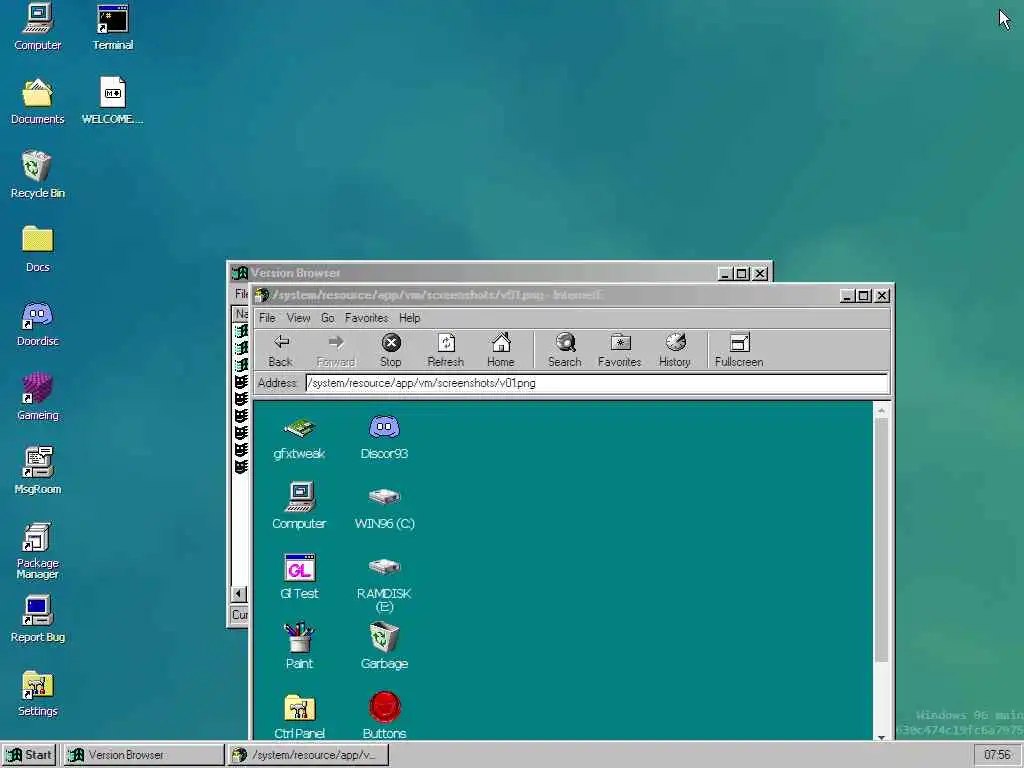This screenshot has height=768, width=1024.
Task: Click the Forward toolbar button
Action: point(336,350)
